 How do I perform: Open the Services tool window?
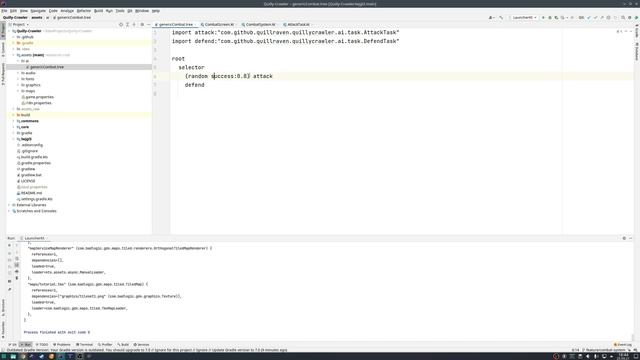(x=142, y=345)
